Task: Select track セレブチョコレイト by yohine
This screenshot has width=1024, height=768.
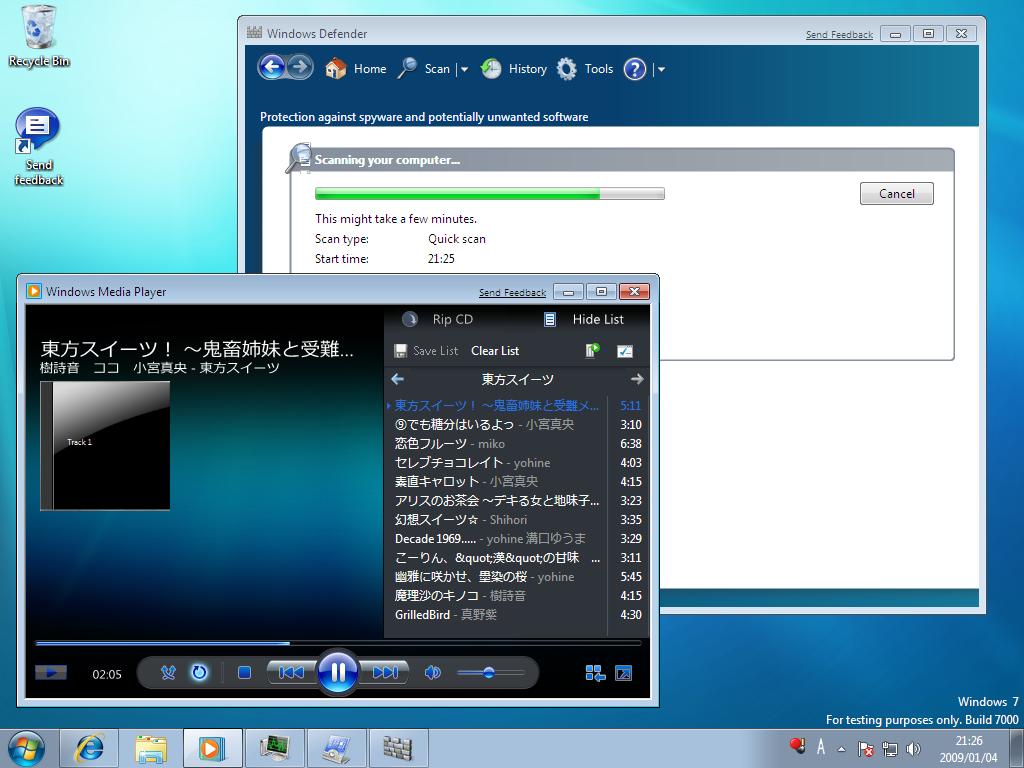Action: (517, 462)
